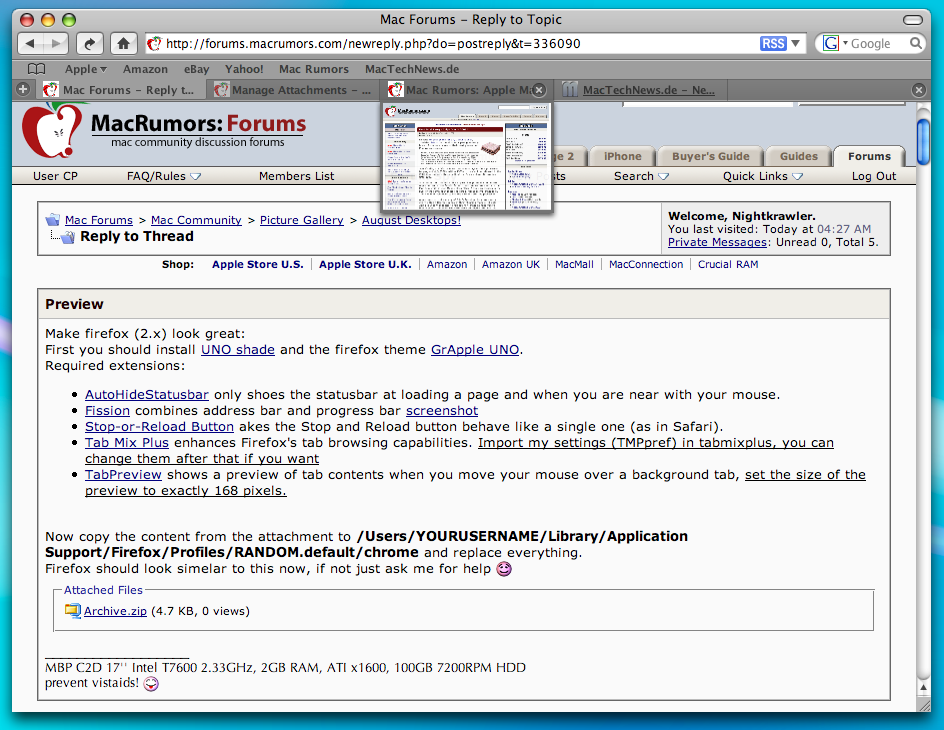Expand the Quick Links menu
Screen dimensions: 944x730
coord(763,176)
